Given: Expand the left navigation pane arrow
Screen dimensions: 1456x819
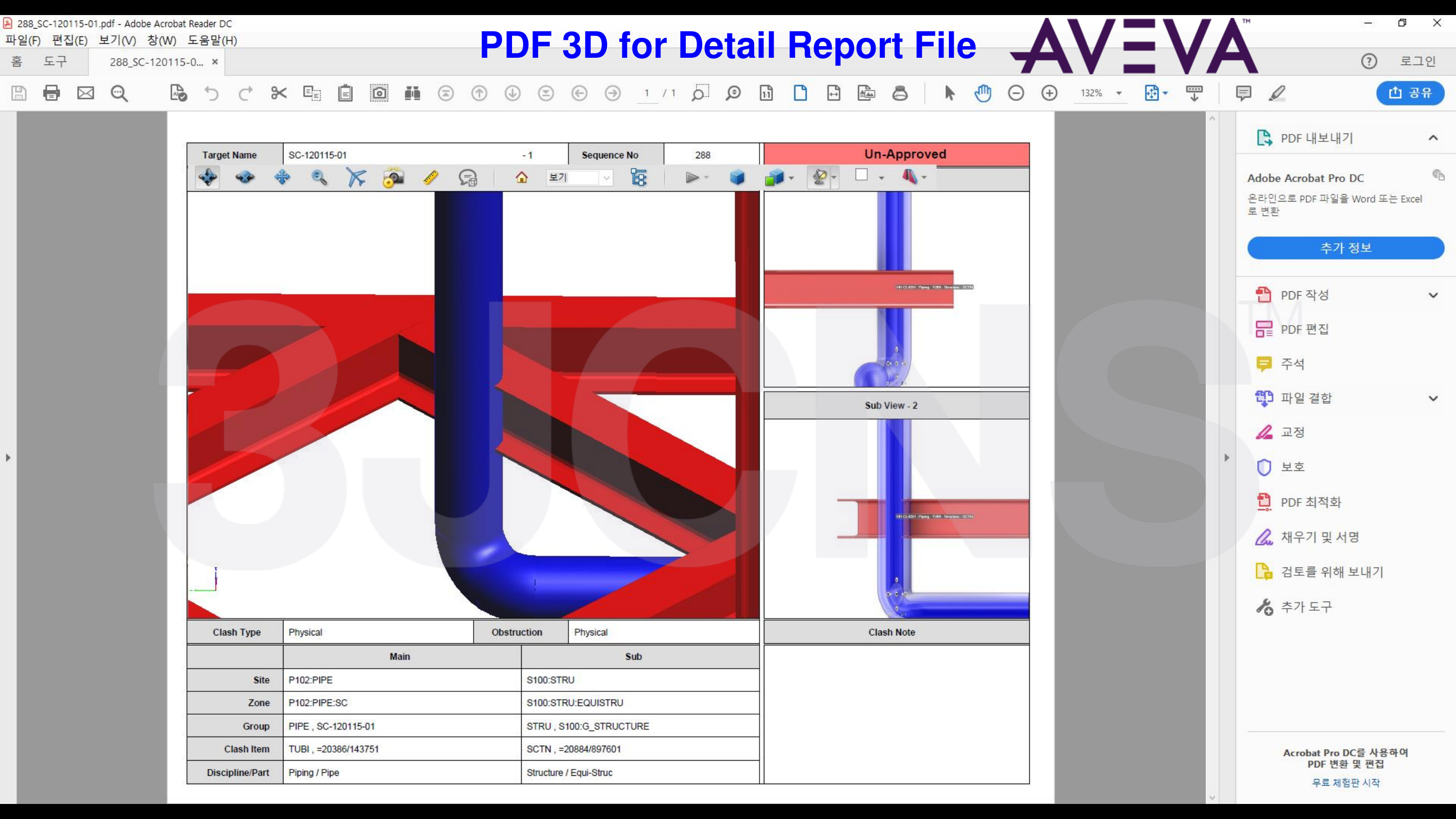Looking at the screenshot, I should 8,457.
